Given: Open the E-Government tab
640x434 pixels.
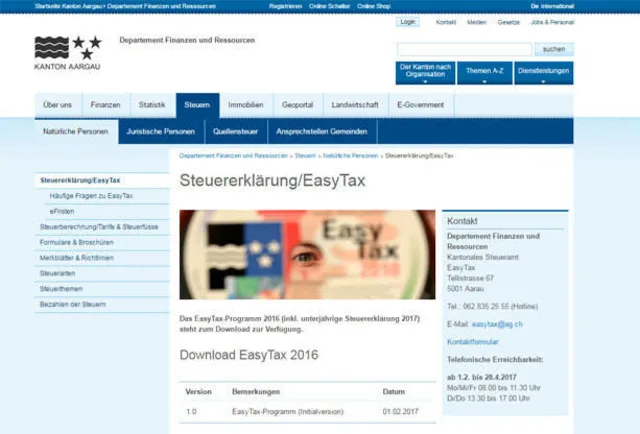Looking at the screenshot, I should click(x=420, y=105).
